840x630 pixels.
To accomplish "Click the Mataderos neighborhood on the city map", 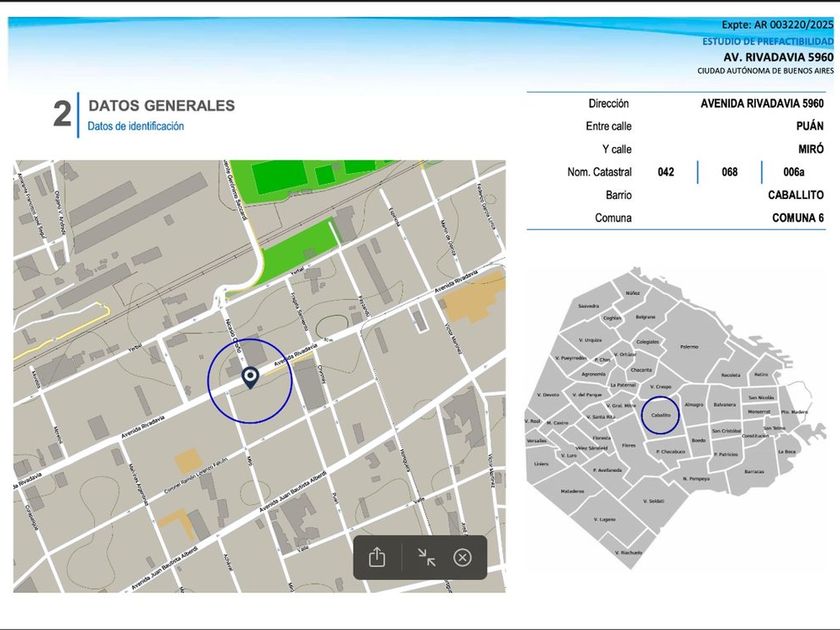I will [x=572, y=491].
